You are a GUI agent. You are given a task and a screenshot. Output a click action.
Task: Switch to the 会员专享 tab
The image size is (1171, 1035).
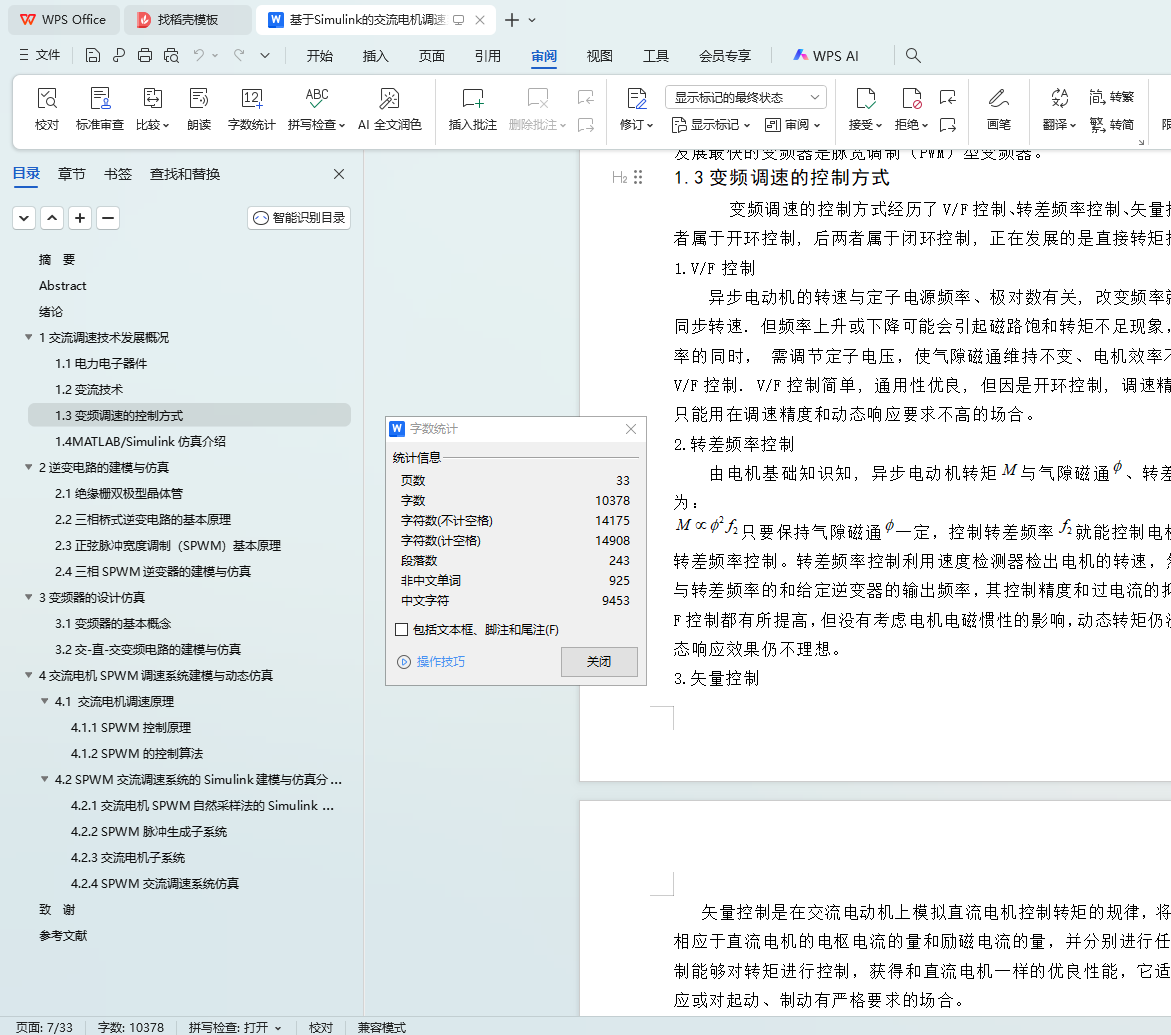pyautogui.click(x=724, y=56)
